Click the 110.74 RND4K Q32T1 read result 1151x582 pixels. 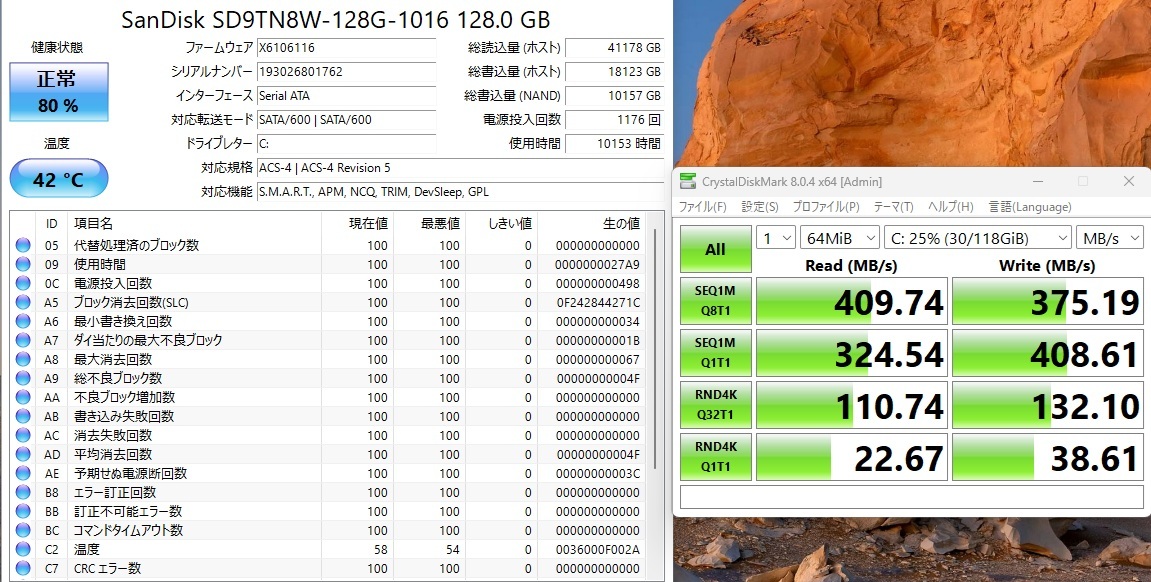[852, 405]
